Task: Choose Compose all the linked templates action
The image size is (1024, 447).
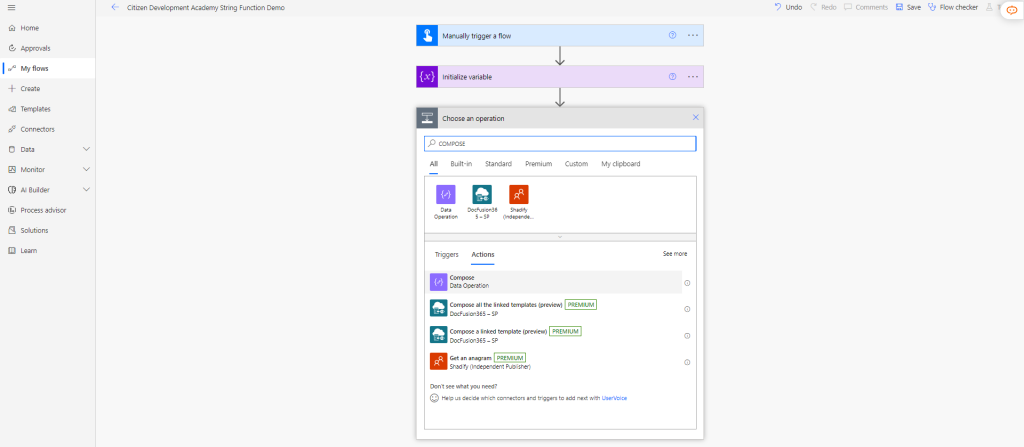Action: coord(553,308)
